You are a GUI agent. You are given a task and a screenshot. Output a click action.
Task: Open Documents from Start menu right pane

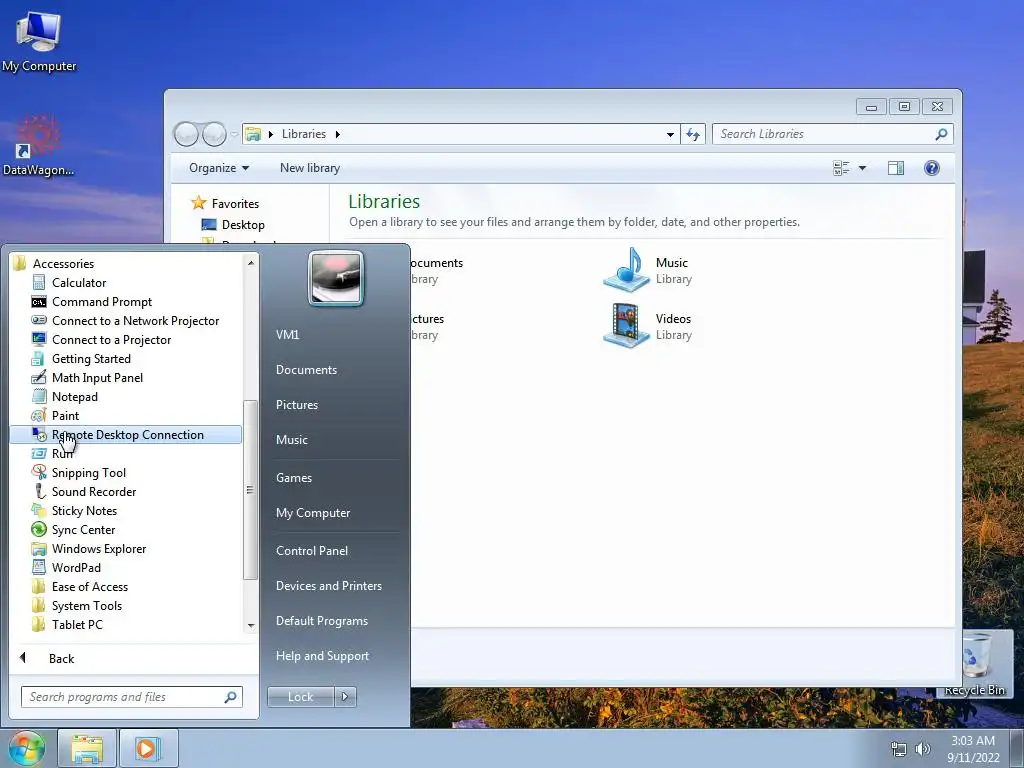click(306, 370)
